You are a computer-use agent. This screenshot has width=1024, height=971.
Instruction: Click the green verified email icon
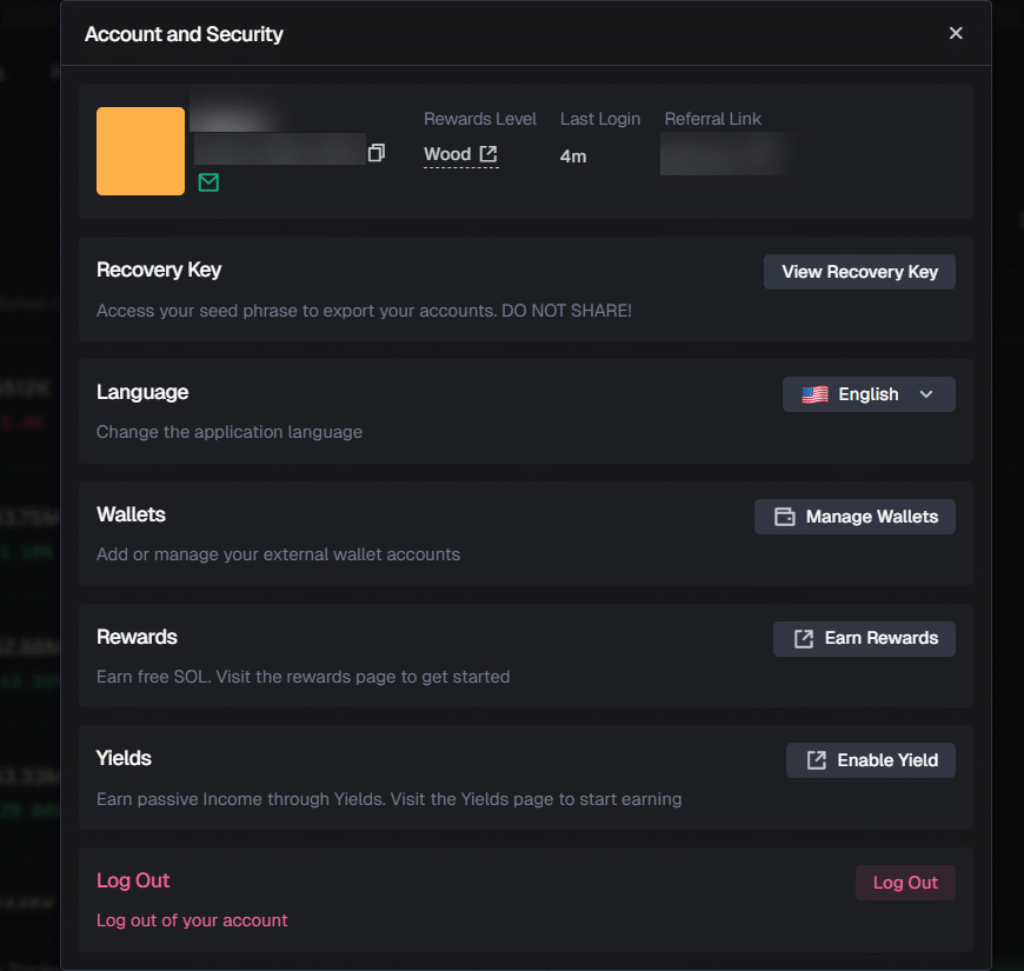coord(208,183)
